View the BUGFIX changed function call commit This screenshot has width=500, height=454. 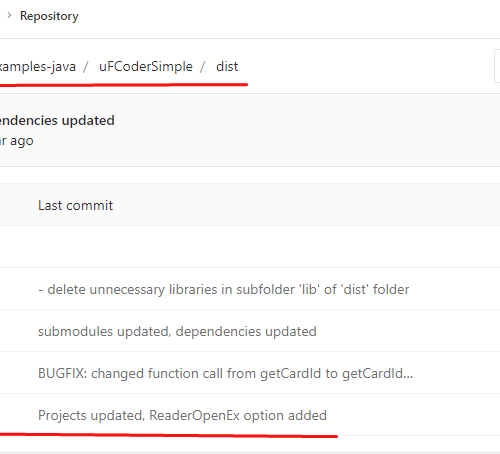225,373
